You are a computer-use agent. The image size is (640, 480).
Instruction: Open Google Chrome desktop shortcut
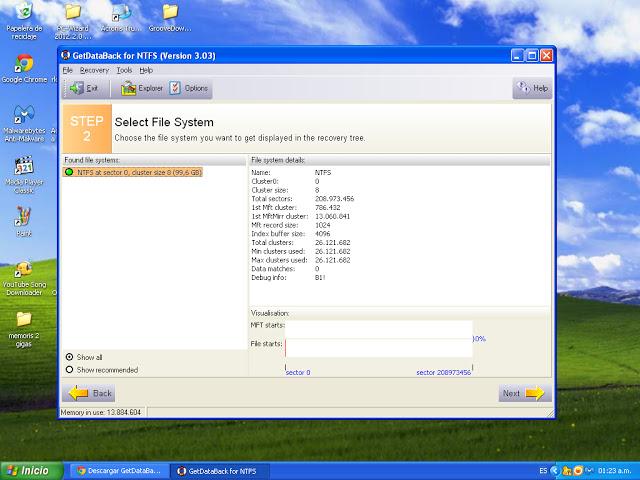point(23,66)
